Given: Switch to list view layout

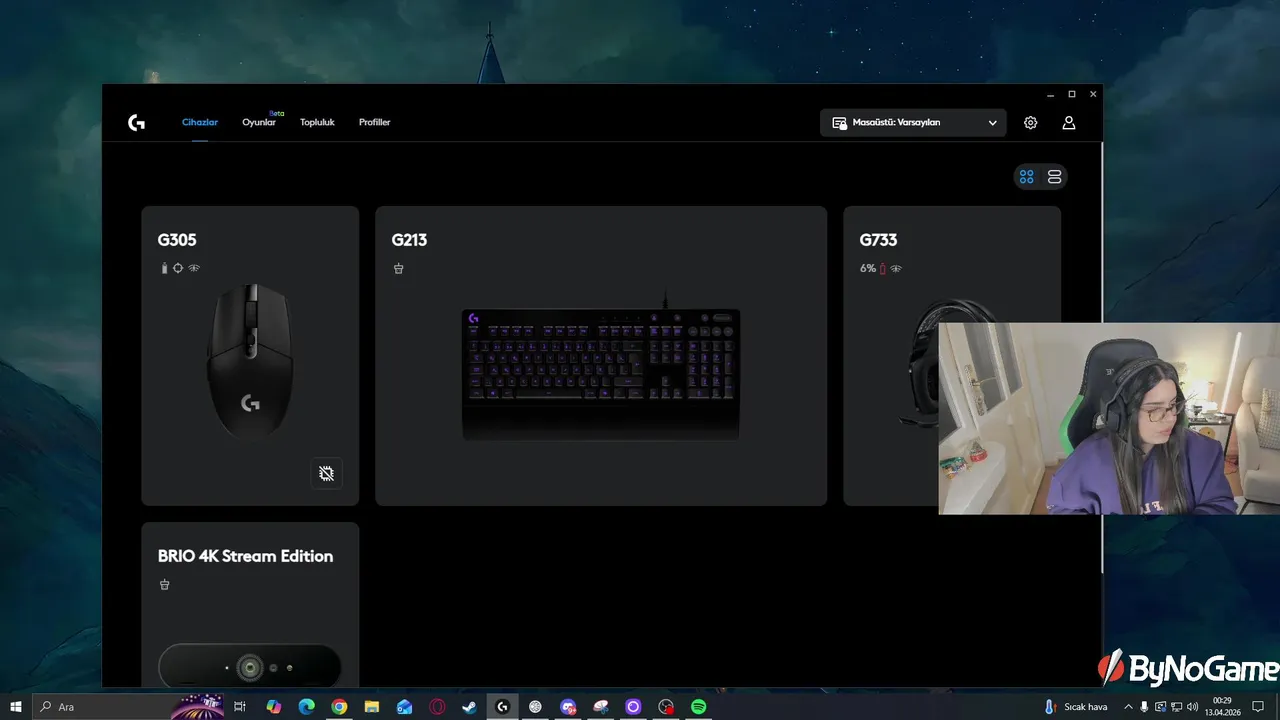Looking at the screenshot, I should click(x=1054, y=177).
